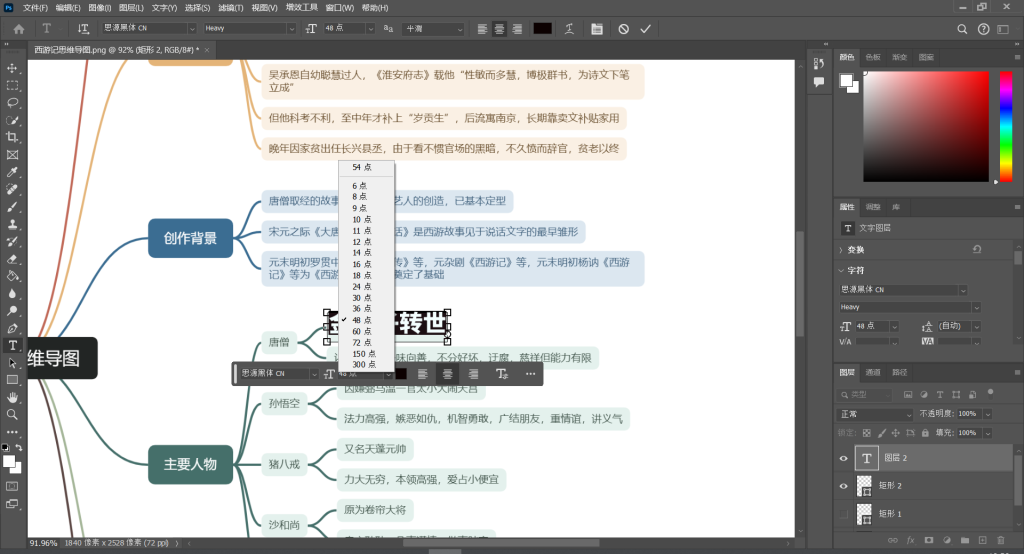Image resolution: width=1024 pixels, height=554 pixels.
Task: Open 图层(L) menu
Action: point(131,8)
